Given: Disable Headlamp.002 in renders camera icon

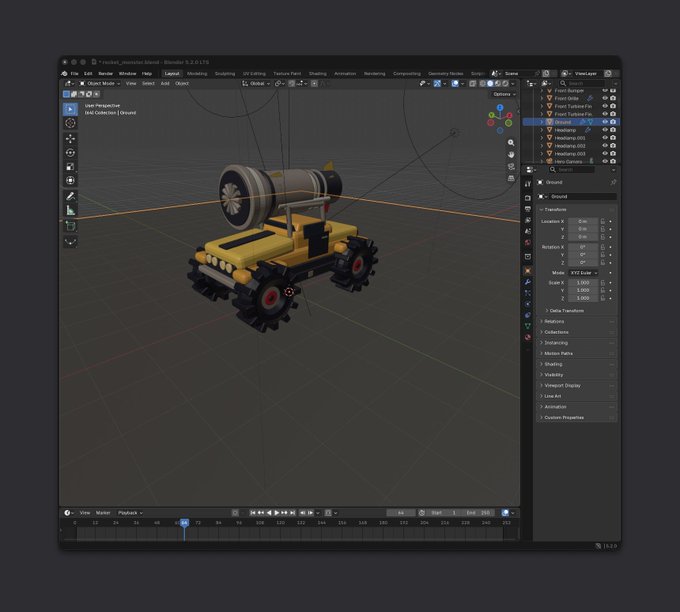Looking at the screenshot, I should point(613,146).
